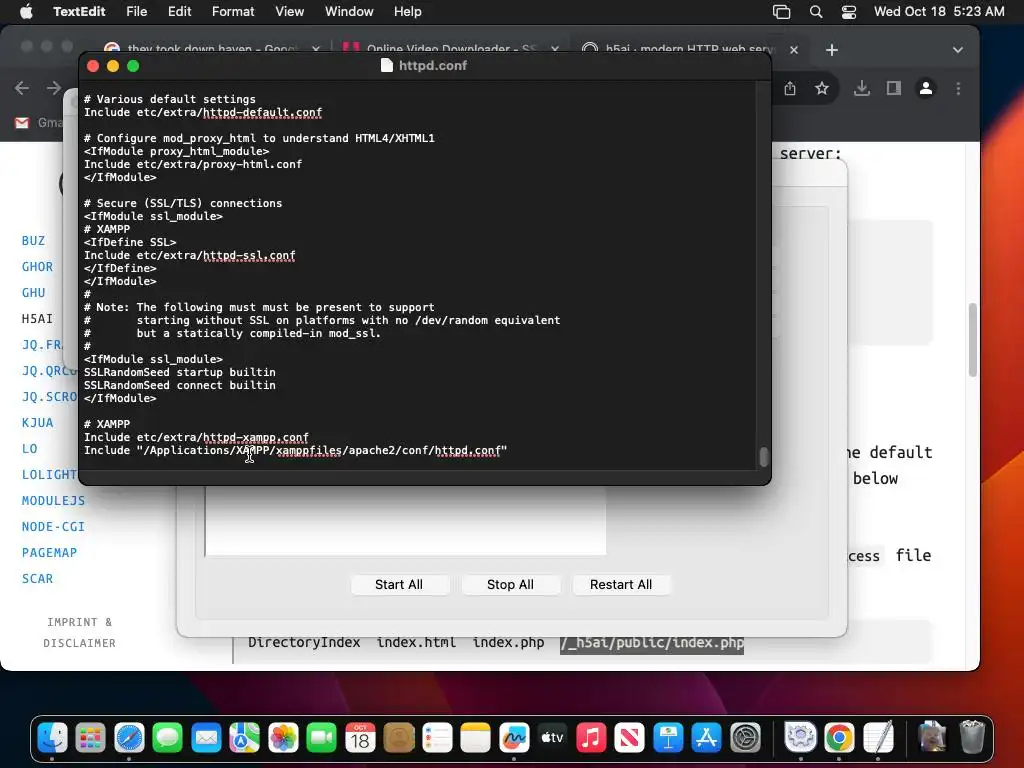
Task: Close the Online Video Downloader tab
Action: pyautogui.click(x=554, y=50)
